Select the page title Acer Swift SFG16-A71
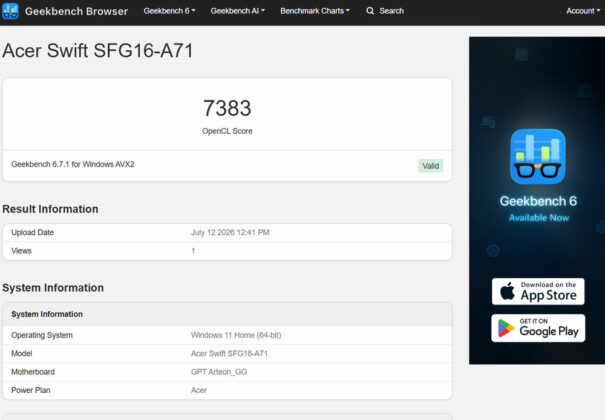Screen dimensions: 605x420 [x=98, y=51]
